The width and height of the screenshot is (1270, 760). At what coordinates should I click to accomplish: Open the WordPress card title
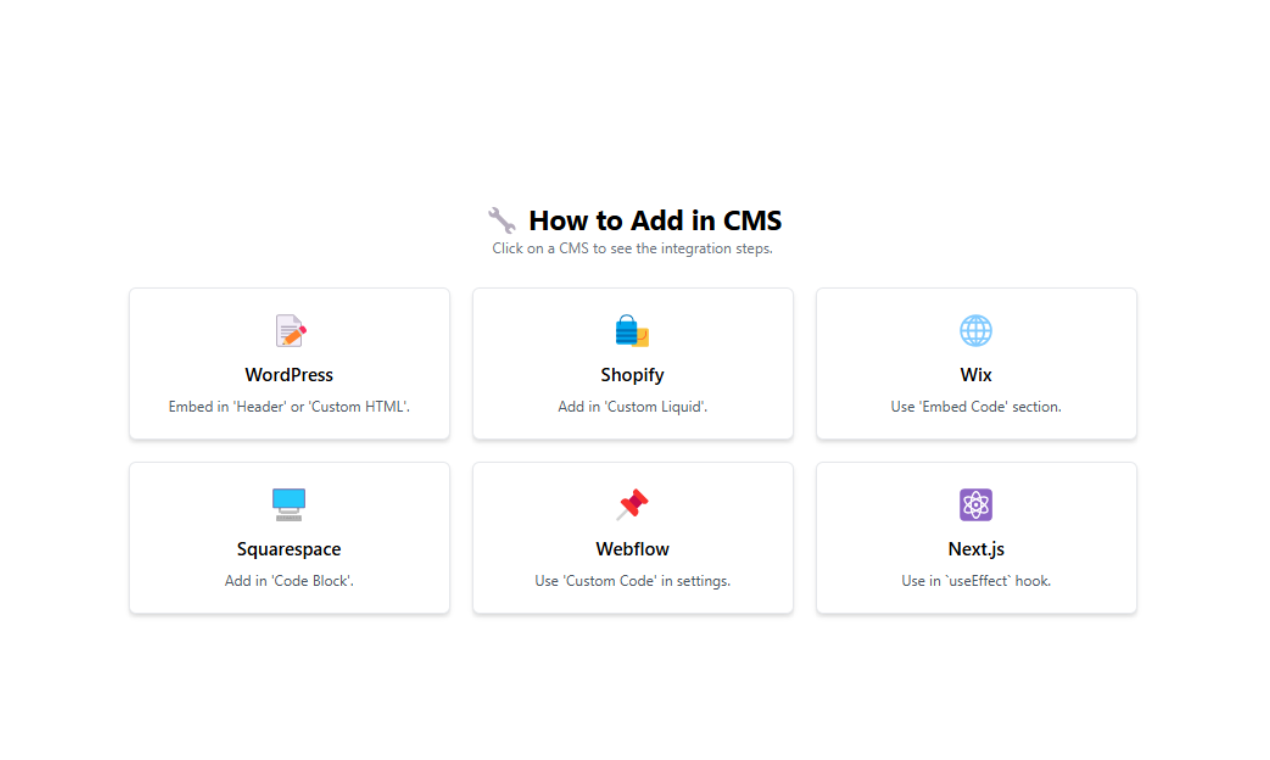[289, 375]
